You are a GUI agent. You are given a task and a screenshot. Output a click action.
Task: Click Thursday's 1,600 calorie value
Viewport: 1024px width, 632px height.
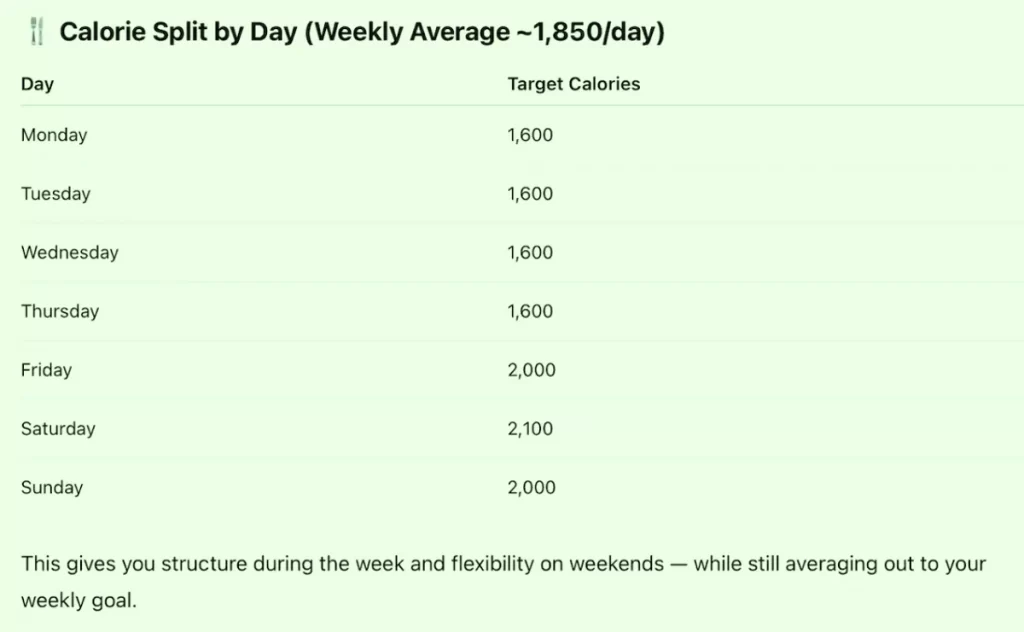[x=530, y=311]
